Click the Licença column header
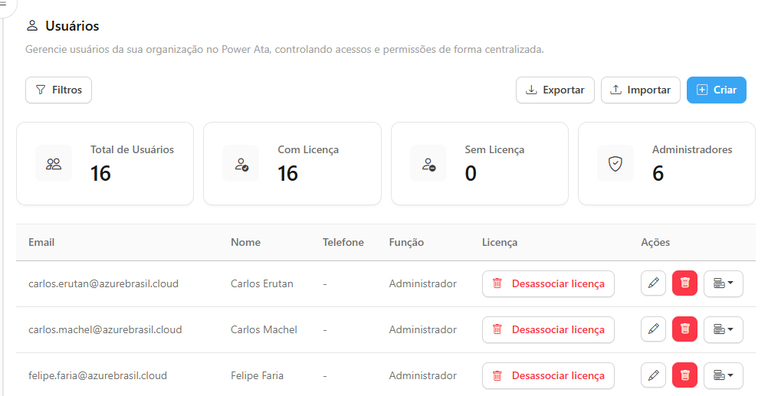The height and width of the screenshot is (396, 768). coord(499,242)
